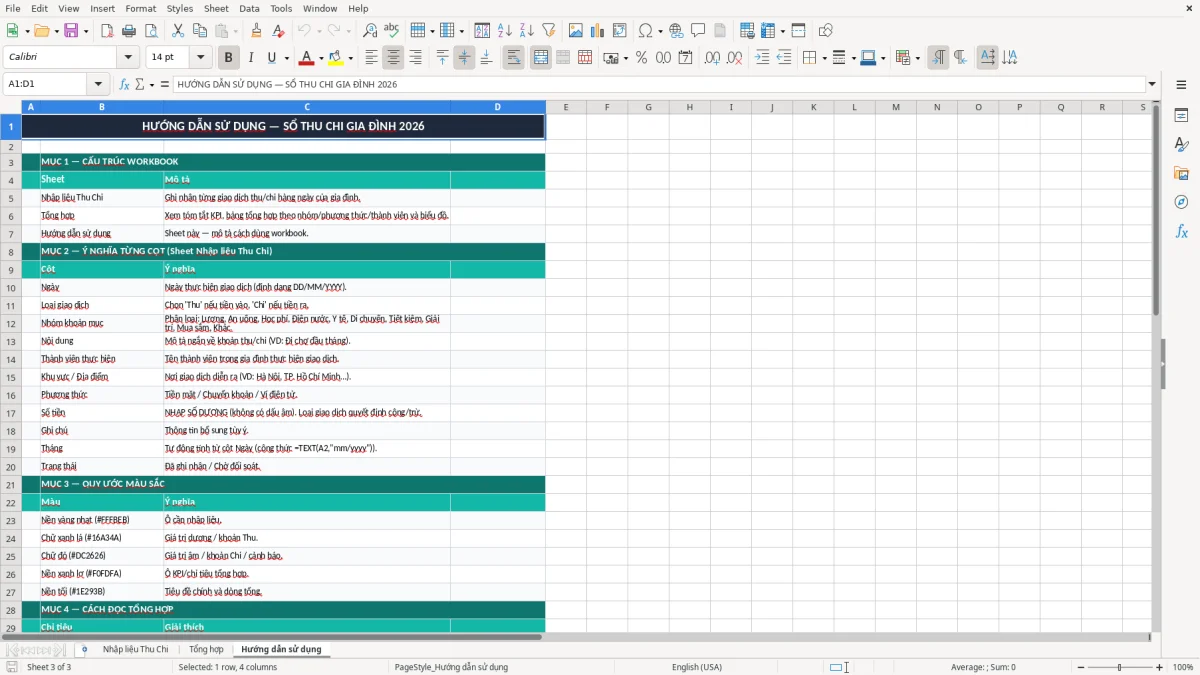1200x675 pixels.
Task: Click the Copy icon
Action: (x=200, y=31)
